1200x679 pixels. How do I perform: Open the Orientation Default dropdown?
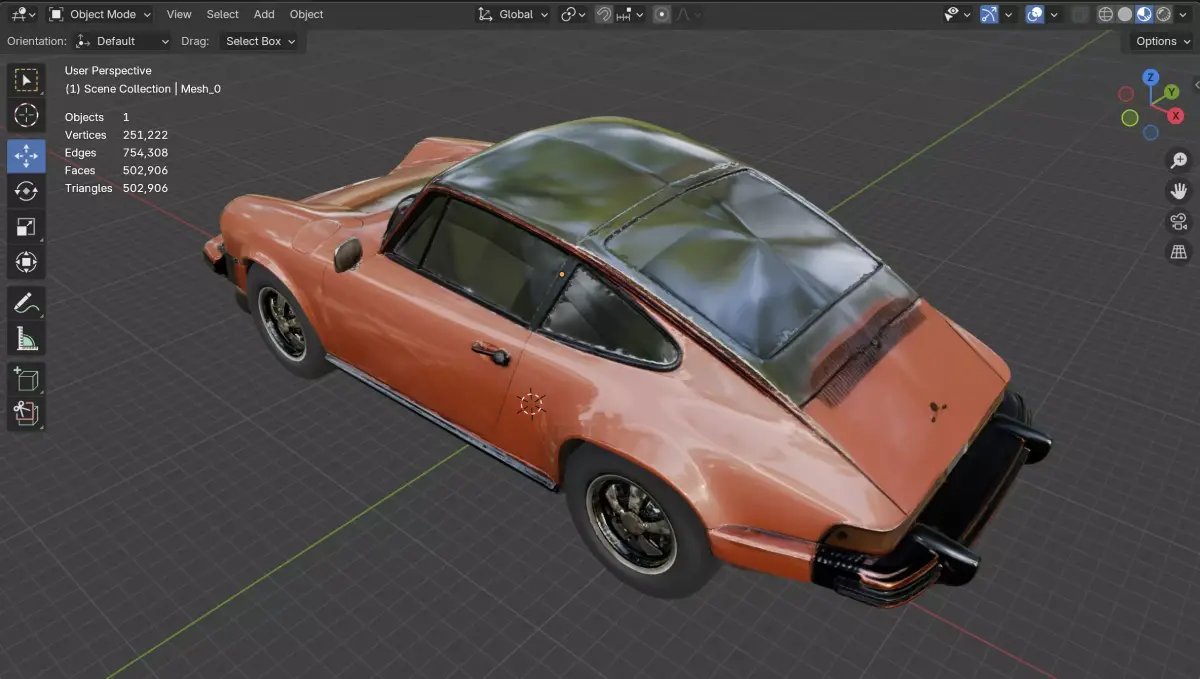123,41
